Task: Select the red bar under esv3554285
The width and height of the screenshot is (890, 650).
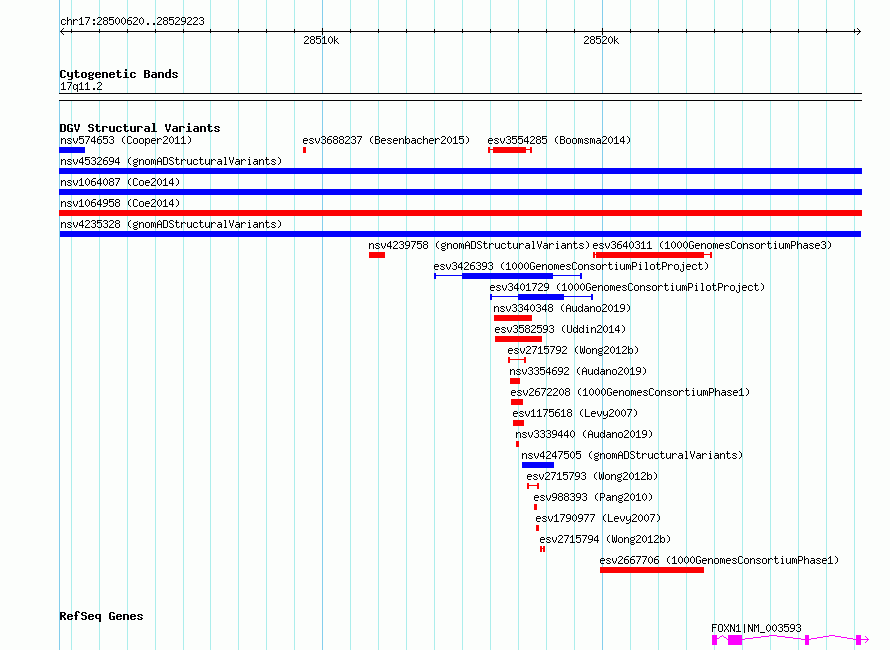Action: click(509, 150)
